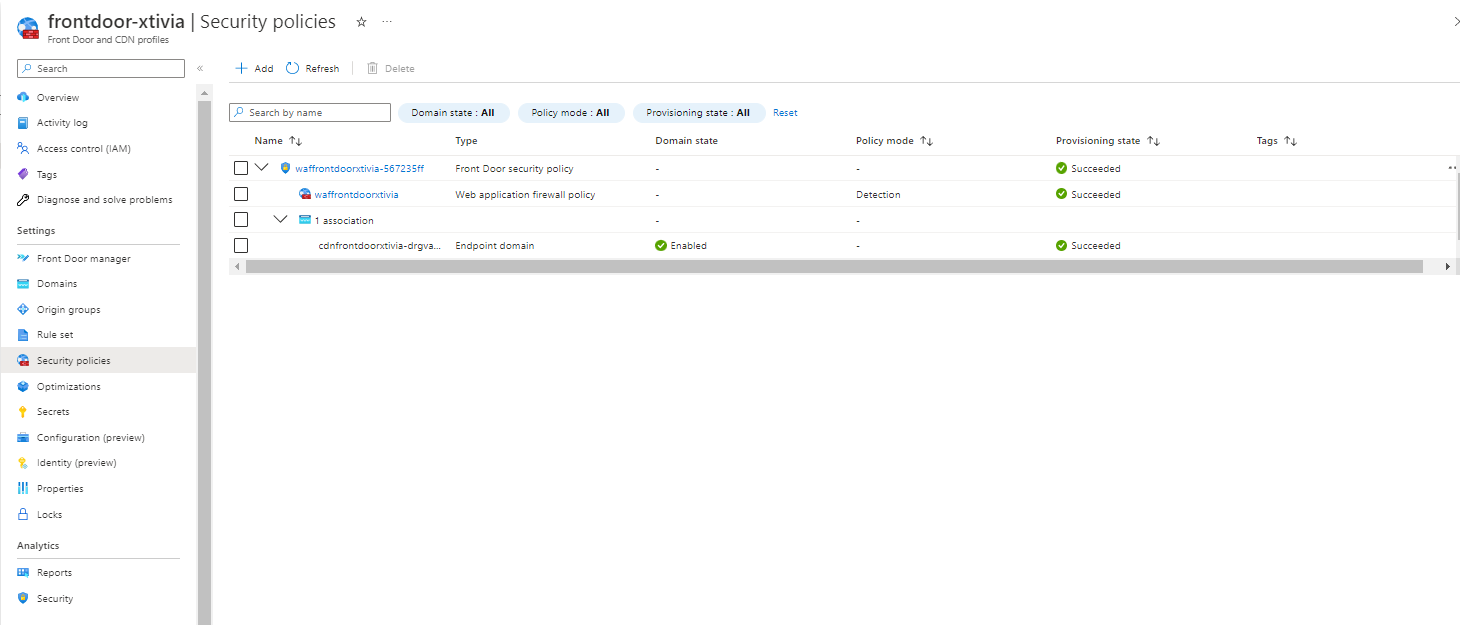Select the waffrontdoorxtivia-567235ff row checkbox

[241, 168]
